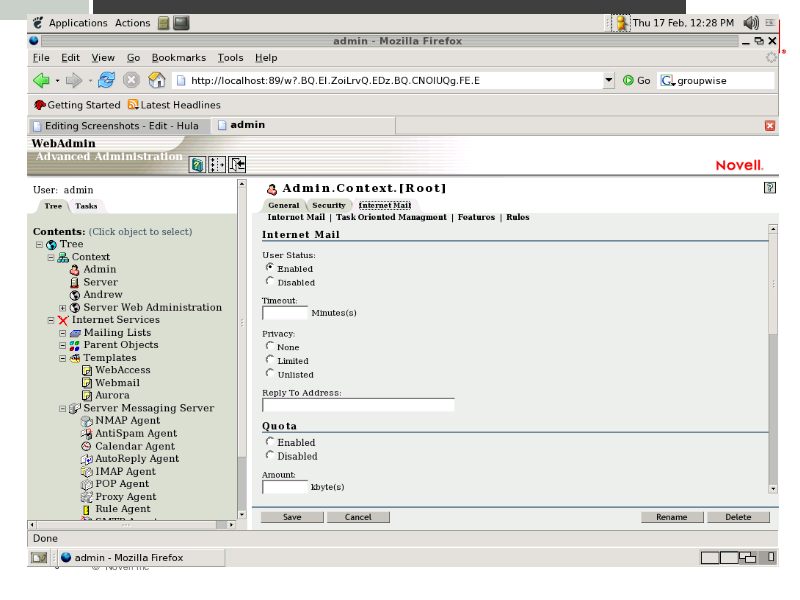The image size is (800, 600).
Task: Click the Firefox Stop icon
Action: (x=131, y=80)
